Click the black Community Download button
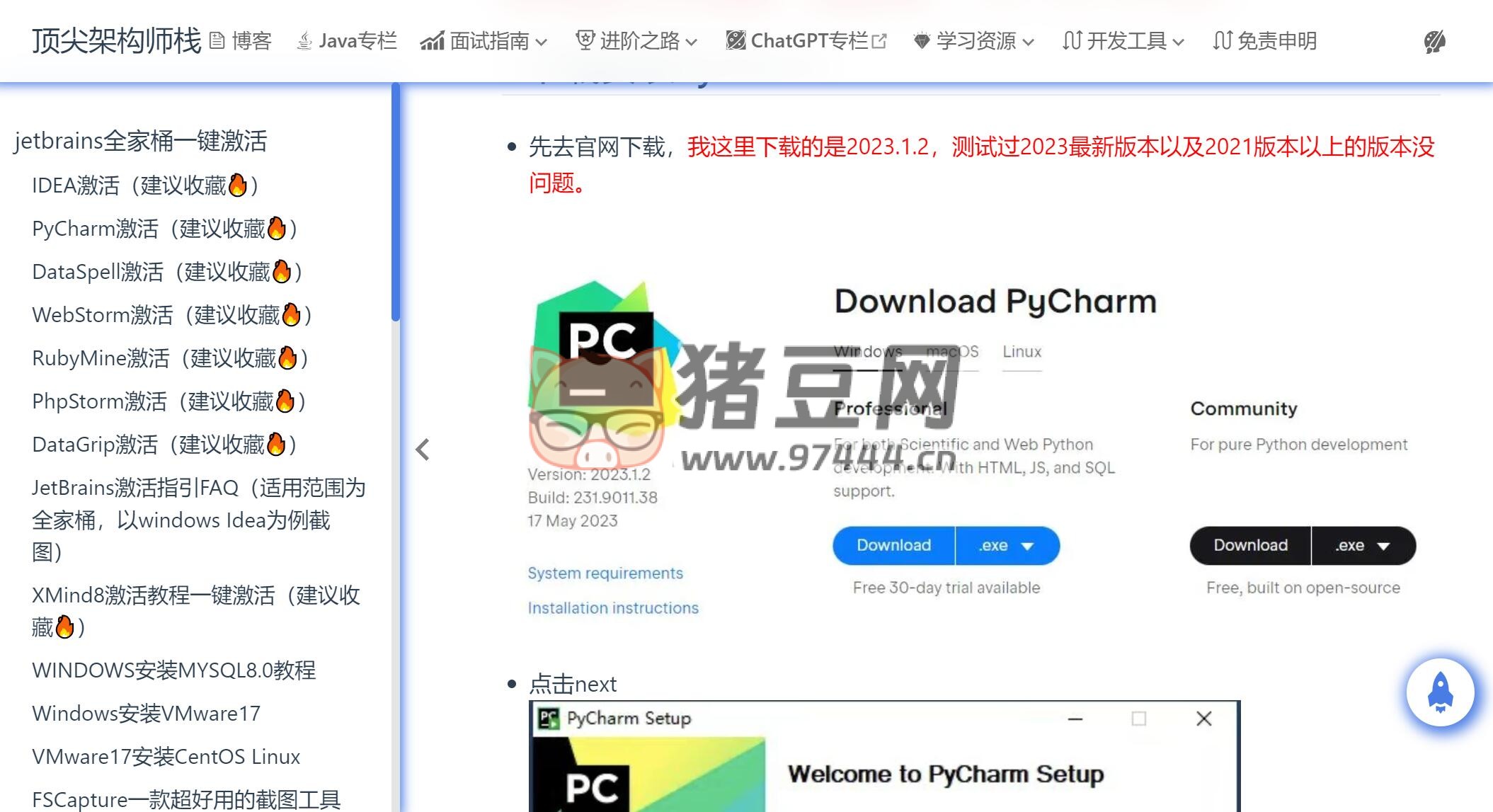1493x812 pixels. 1250,545
